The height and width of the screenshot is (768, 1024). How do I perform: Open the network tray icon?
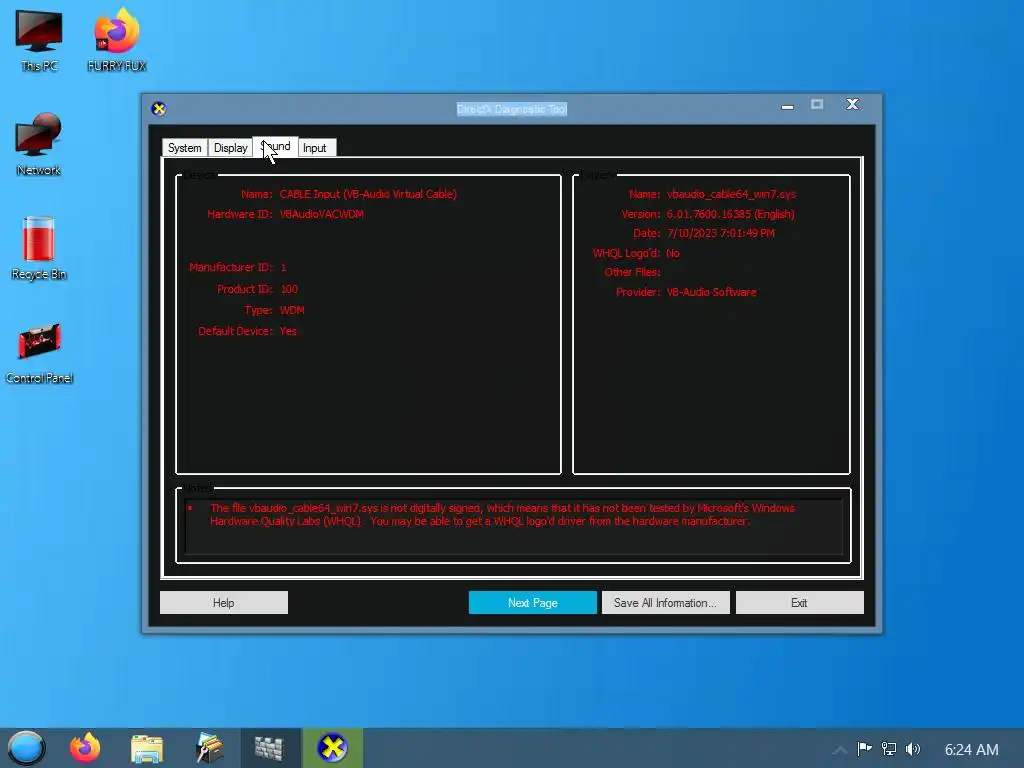[889, 748]
